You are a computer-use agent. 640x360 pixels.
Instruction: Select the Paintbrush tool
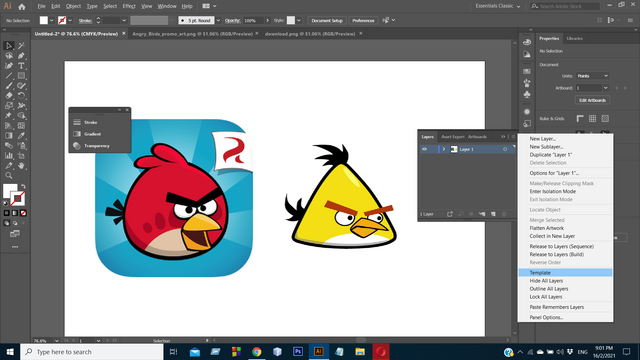[x=9, y=86]
